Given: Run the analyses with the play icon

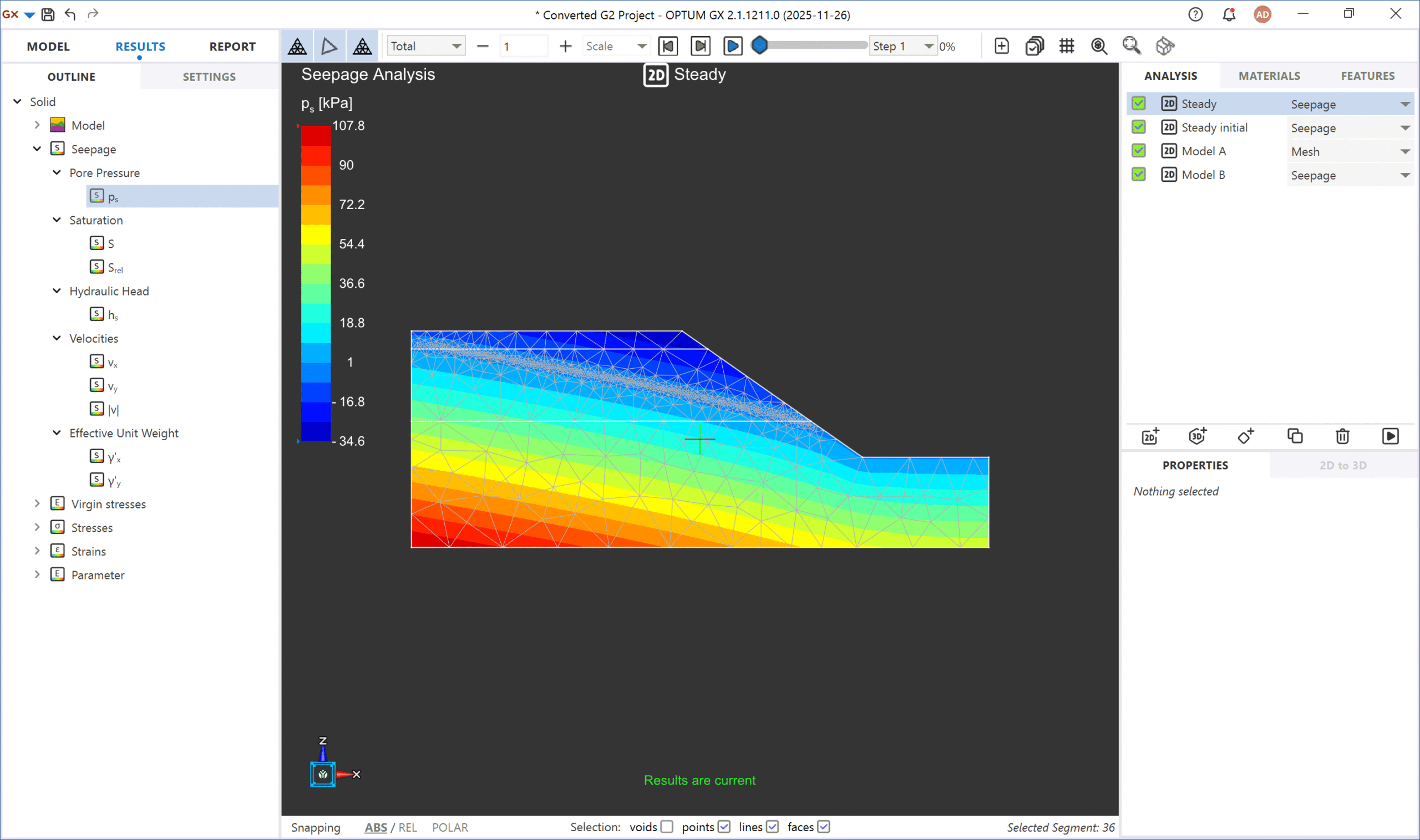Looking at the screenshot, I should point(1391,436).
